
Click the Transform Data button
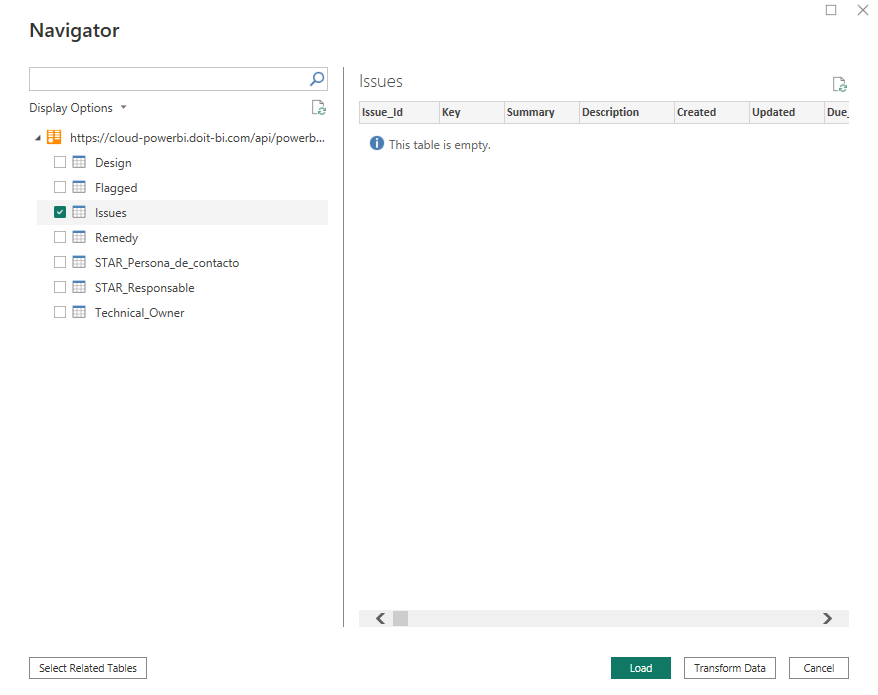(x=729, y=668)
